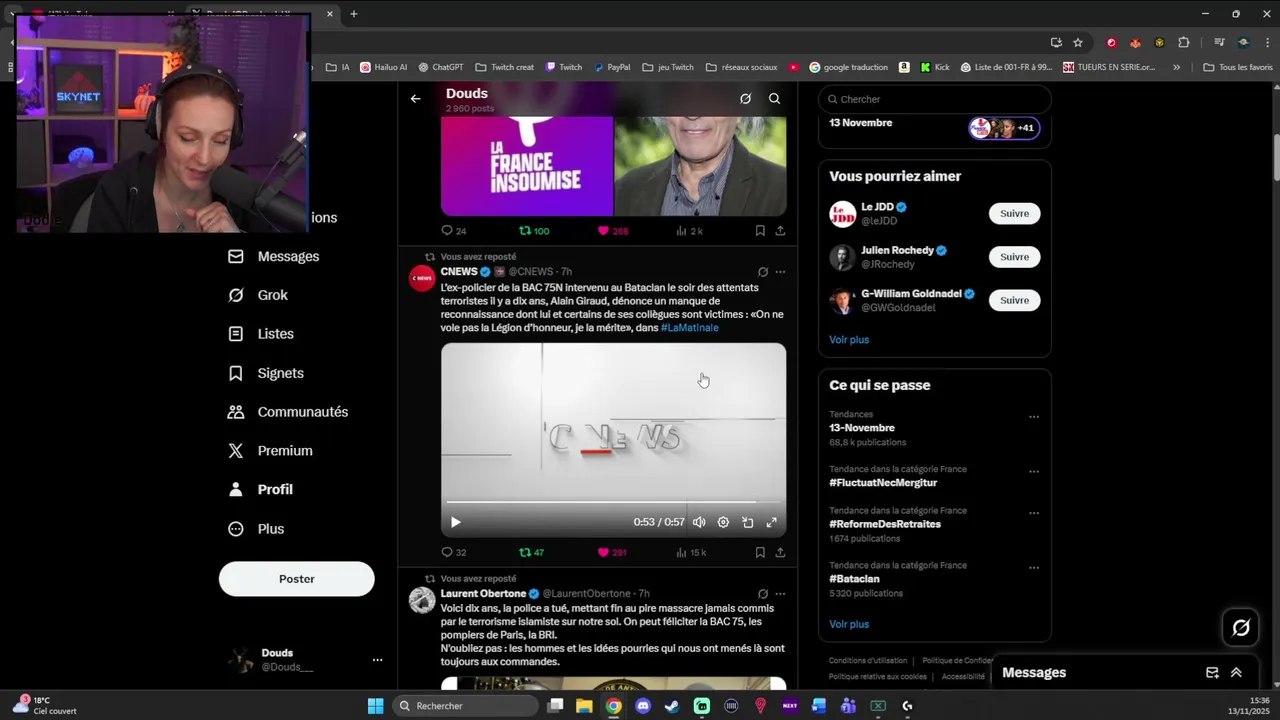This screenshot has width=1280, height=720.
Task: Open Signets in the left sidebar
Action: 265,373
